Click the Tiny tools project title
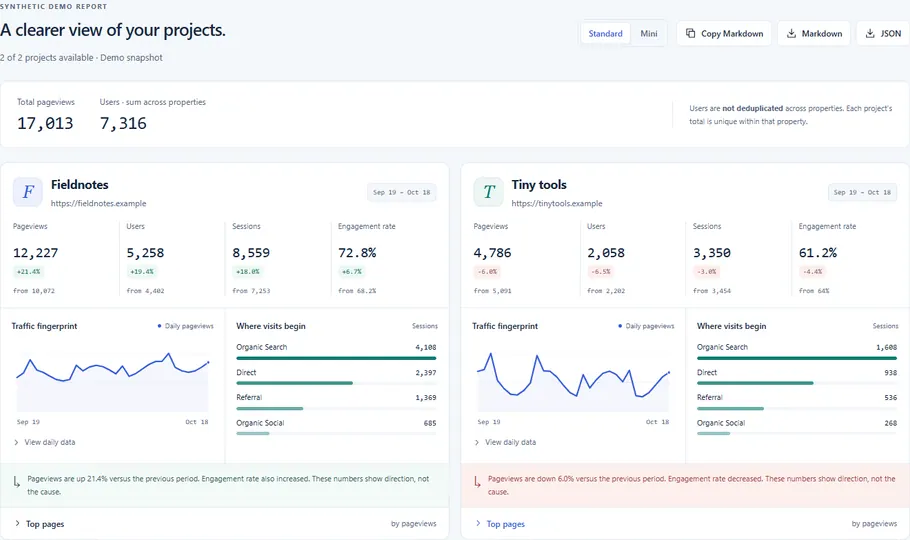This screenshot has width=910, height=540. click(x=539, y=185)
